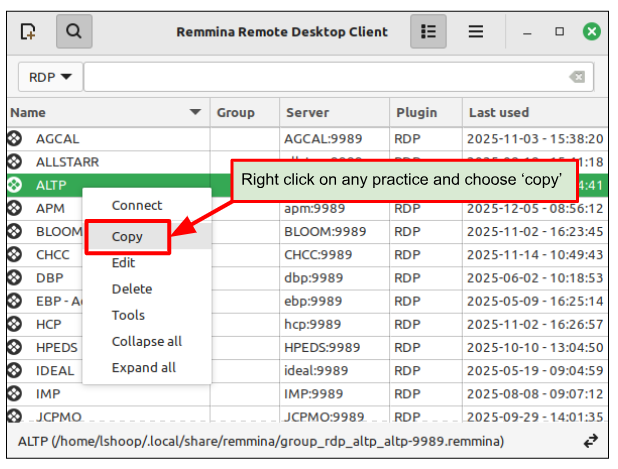Click the IDEAL profile icon
The width and height of the screenshot is (618, 469).
coord(15,370)
